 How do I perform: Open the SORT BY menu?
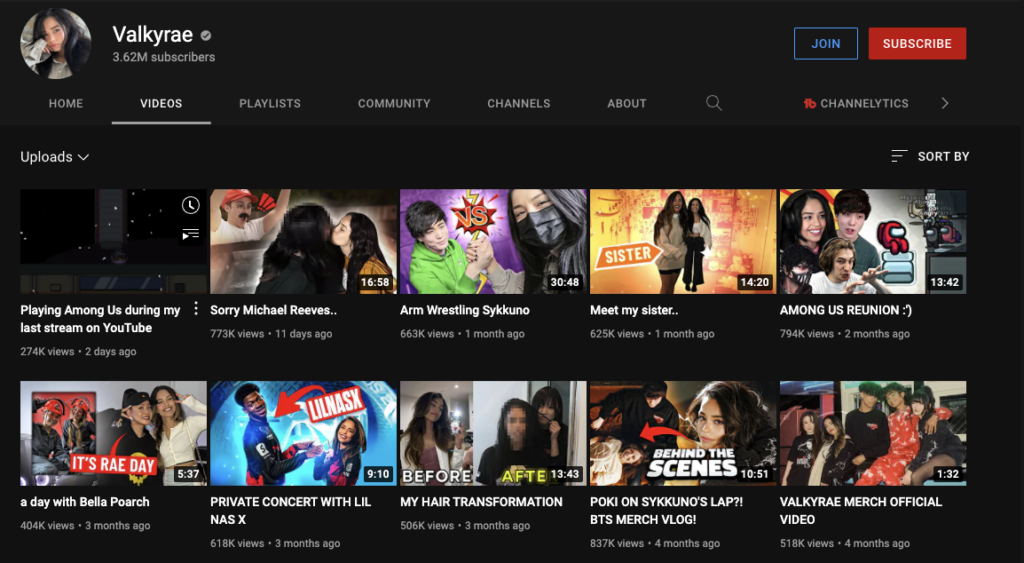coord(930,156)
